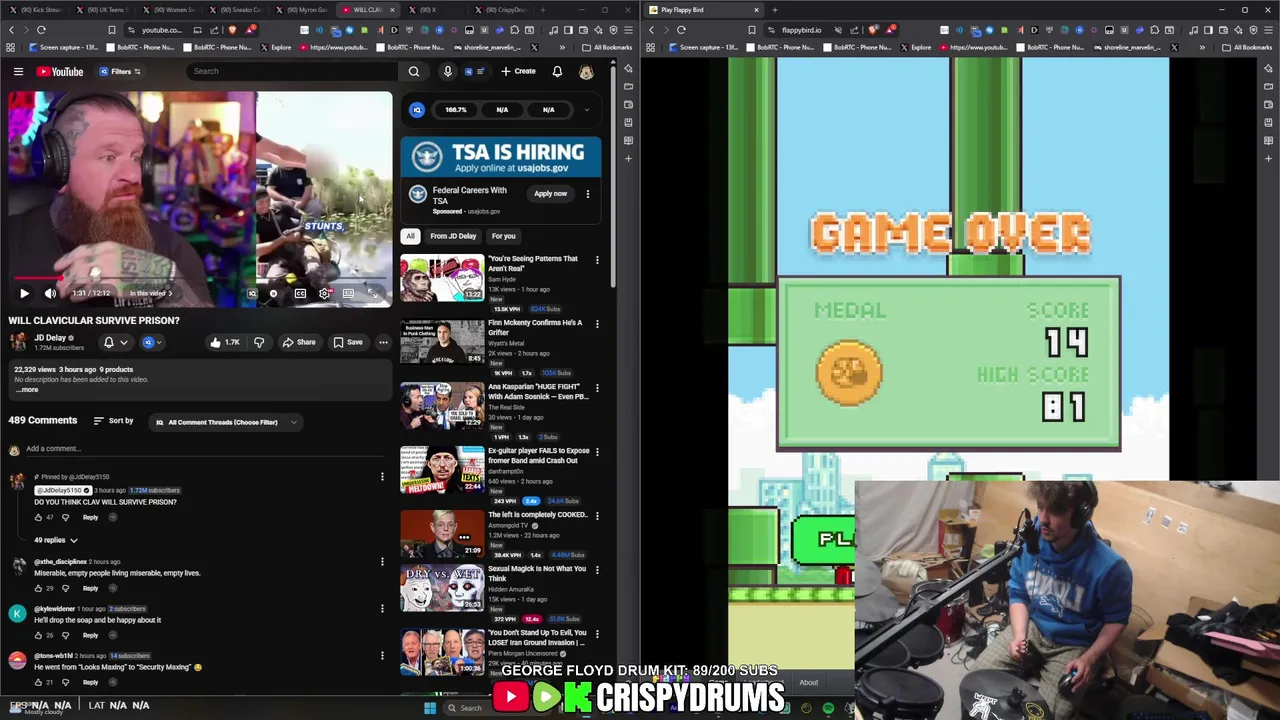Screen dimensions: 1280x720
Task: Switch player to theater mode
Action: click(348, 293)
